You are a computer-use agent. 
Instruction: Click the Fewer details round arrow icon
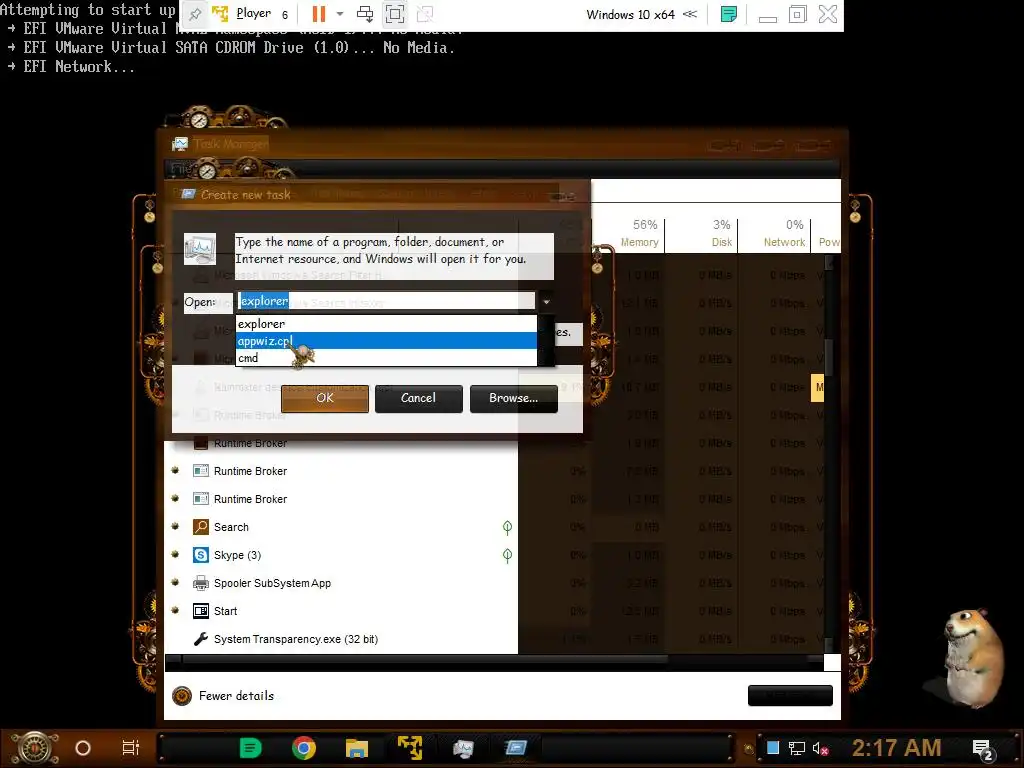pyautogui.click(x=182, y=696)
